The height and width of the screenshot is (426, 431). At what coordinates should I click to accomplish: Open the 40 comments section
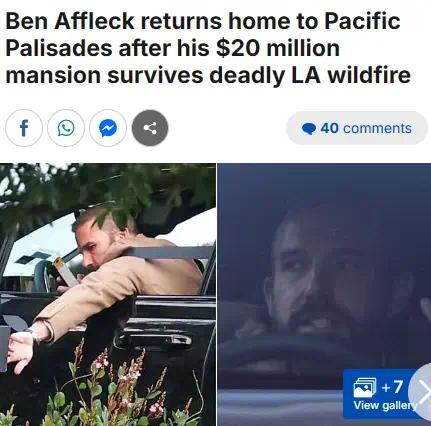pyautogui.click(x=357, y=128)
